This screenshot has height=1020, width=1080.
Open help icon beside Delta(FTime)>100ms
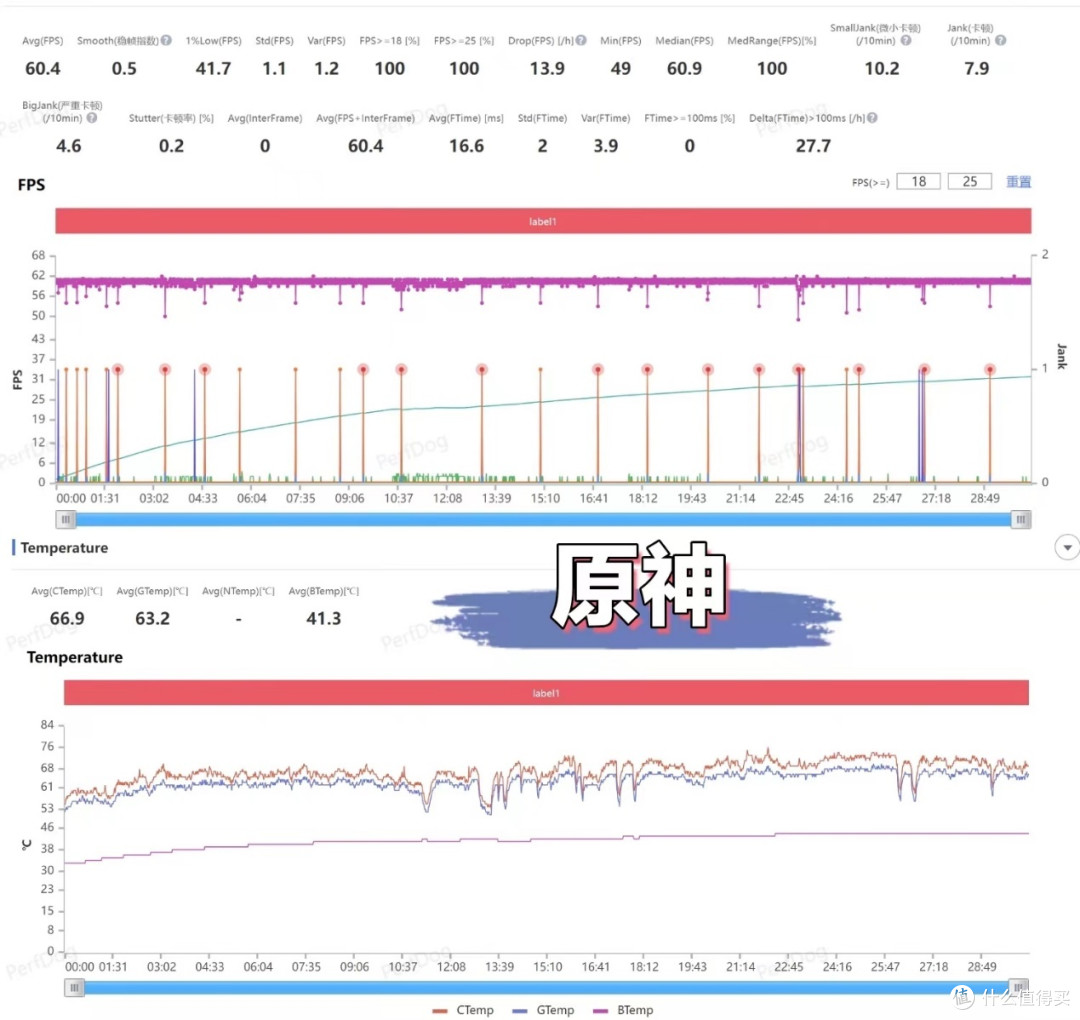click(872, 118)
